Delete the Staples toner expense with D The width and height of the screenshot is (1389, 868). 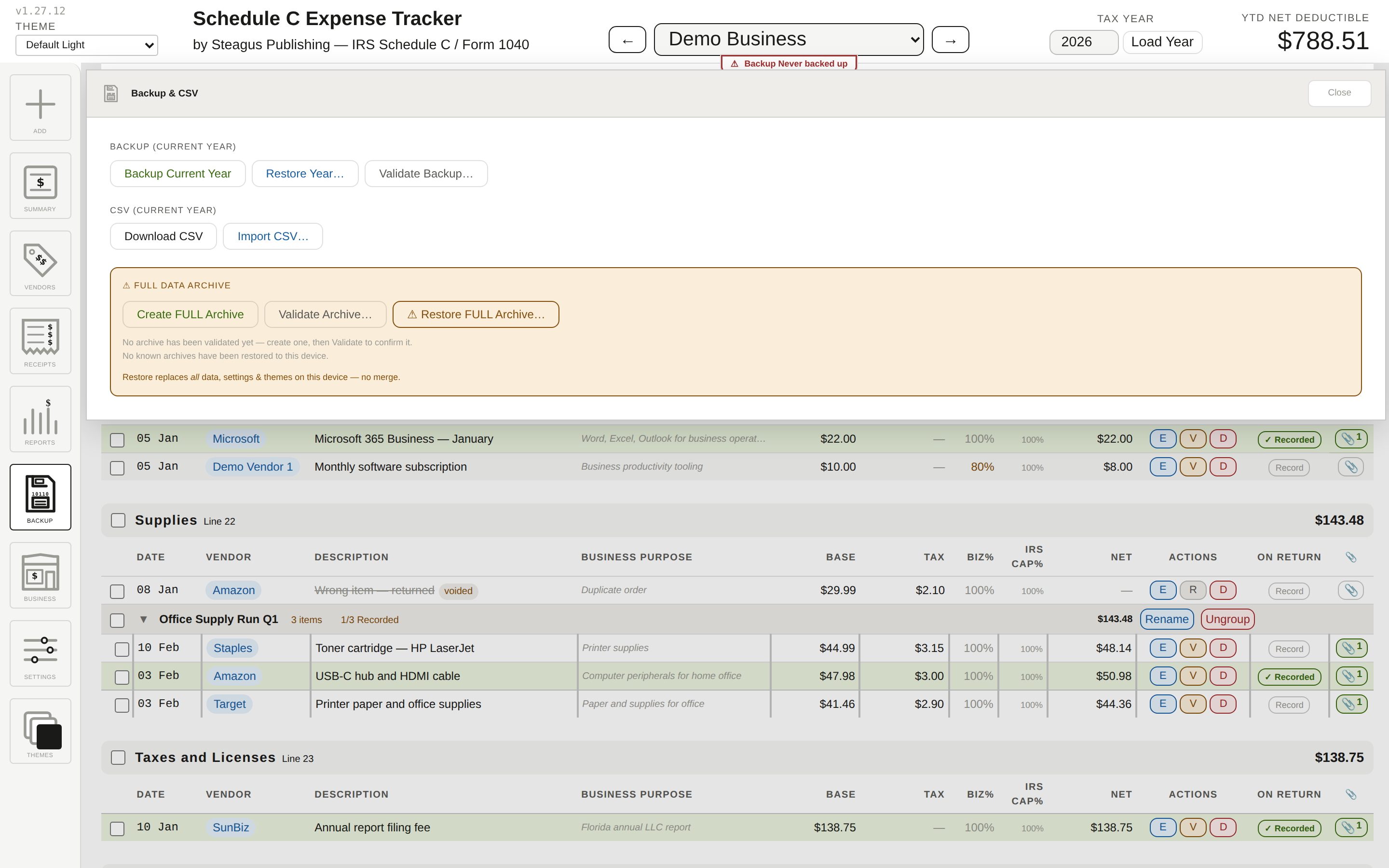click(1223, 648)
